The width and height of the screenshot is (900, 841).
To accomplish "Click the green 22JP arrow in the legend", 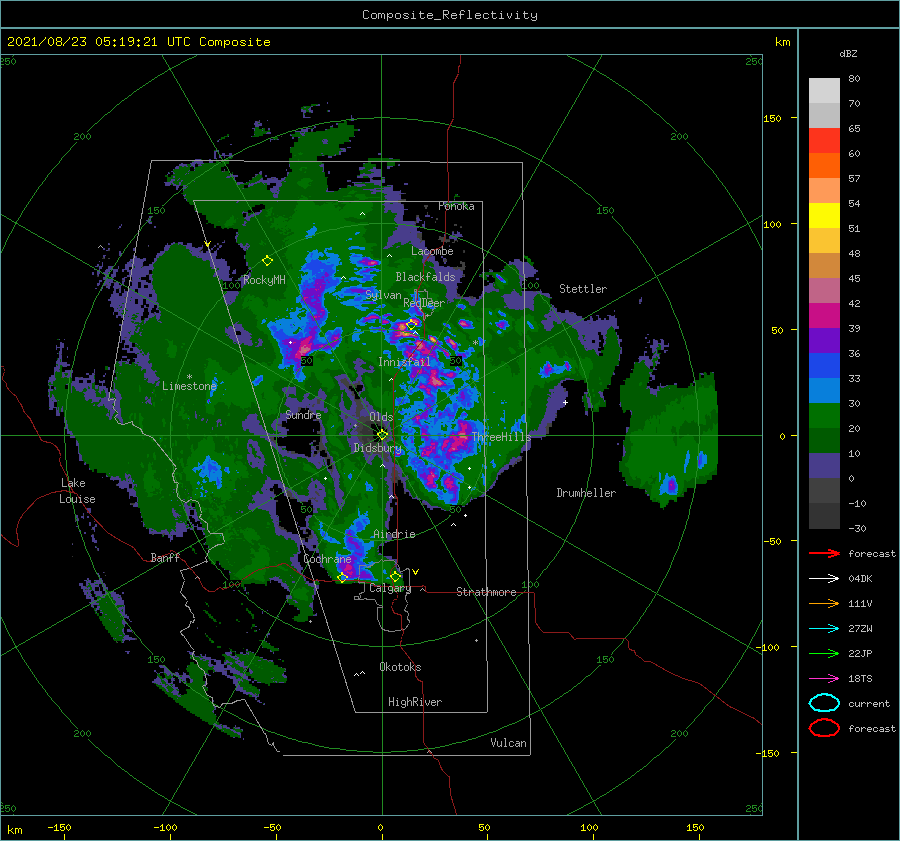I will (x=824, y=653).
